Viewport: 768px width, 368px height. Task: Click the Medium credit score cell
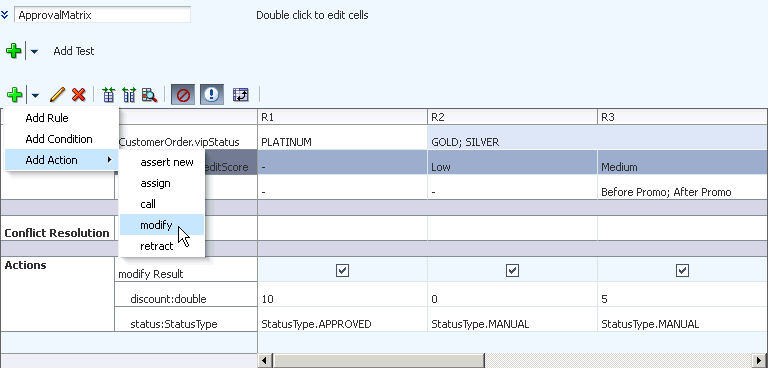683,162
